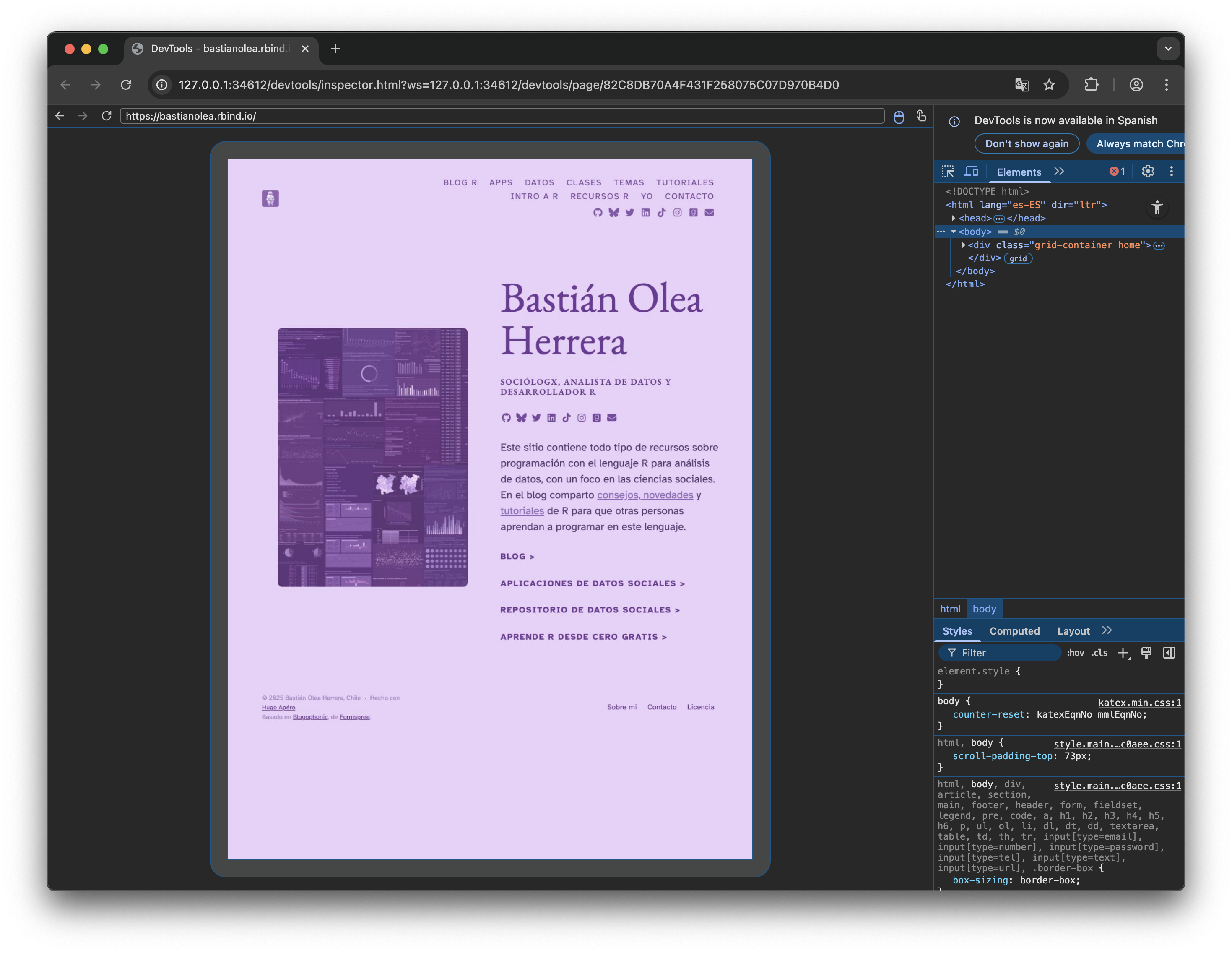Open TUTORIALES in site navigation
Screen dimensions: 1232x953
[685, 182]
